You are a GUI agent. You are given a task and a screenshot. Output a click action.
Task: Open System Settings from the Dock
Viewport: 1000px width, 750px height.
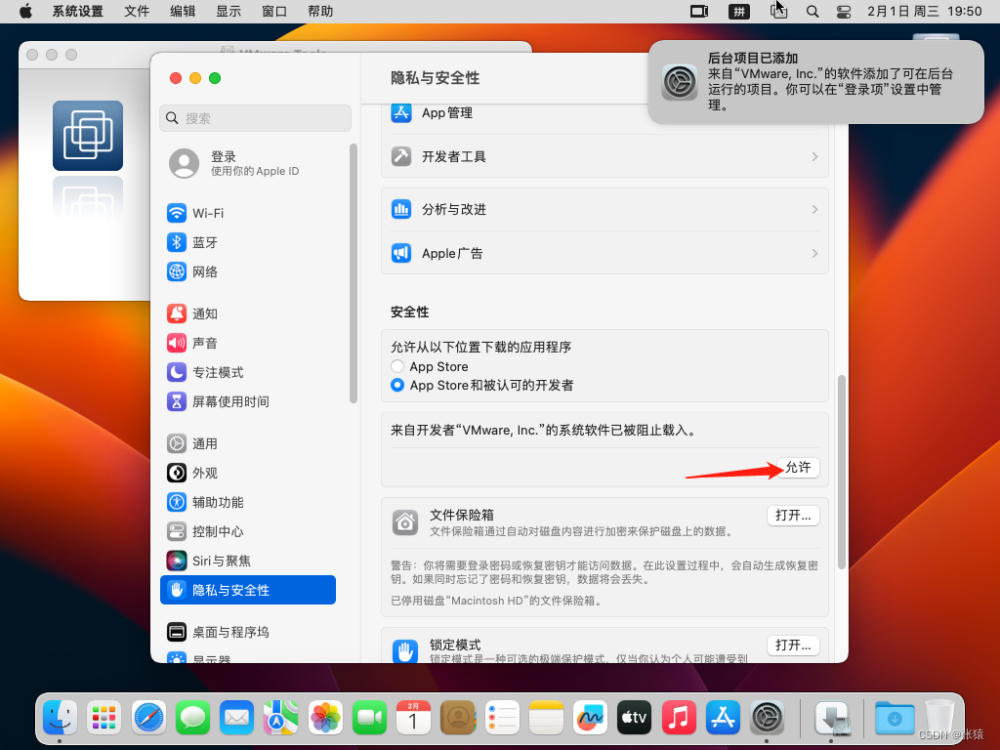pos(767,717)
